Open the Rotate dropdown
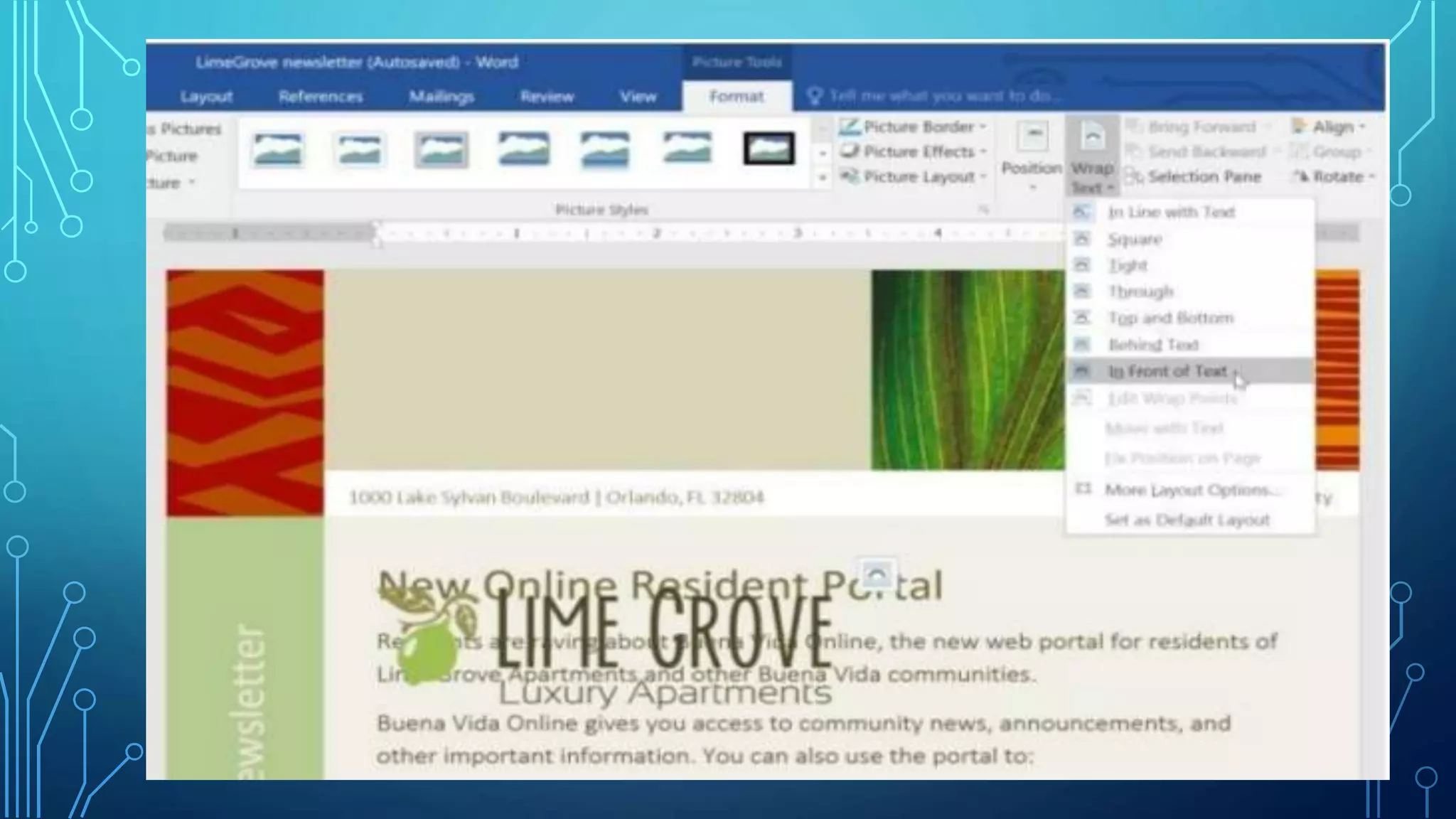 (1334, 176)
